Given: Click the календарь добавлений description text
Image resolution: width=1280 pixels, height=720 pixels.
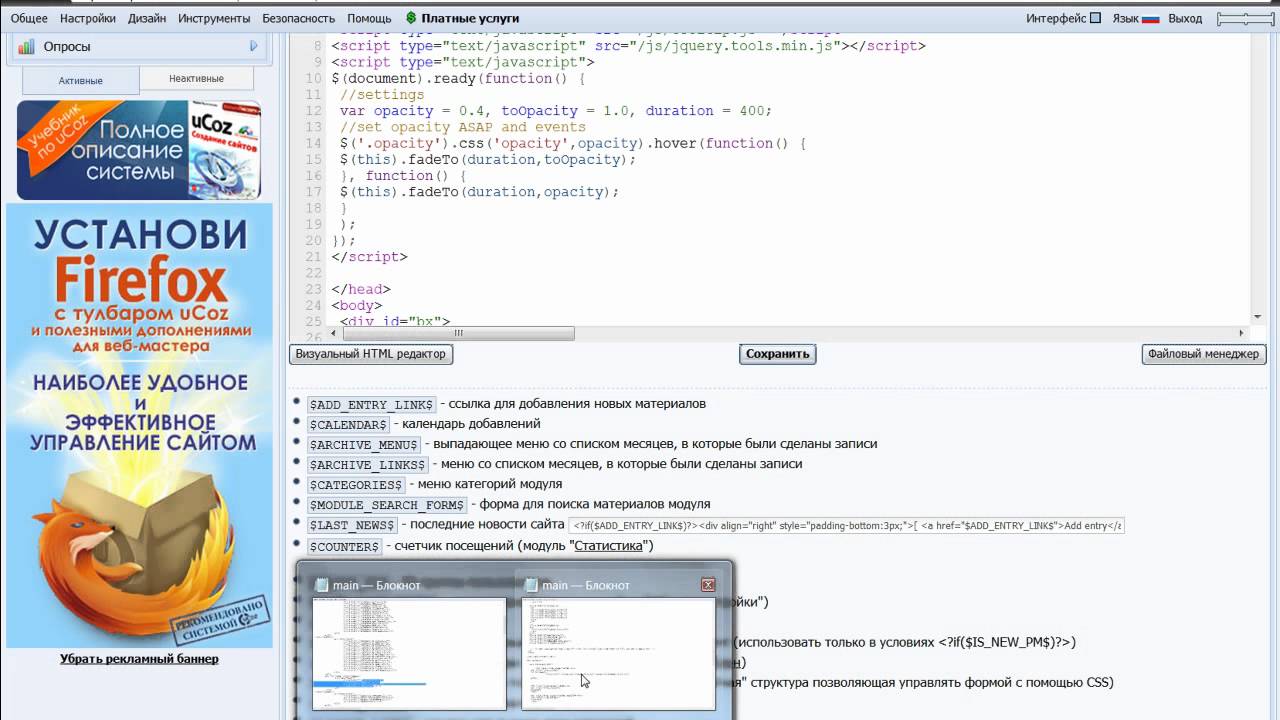Looking at the screenshot, I should tap(471, 424).
